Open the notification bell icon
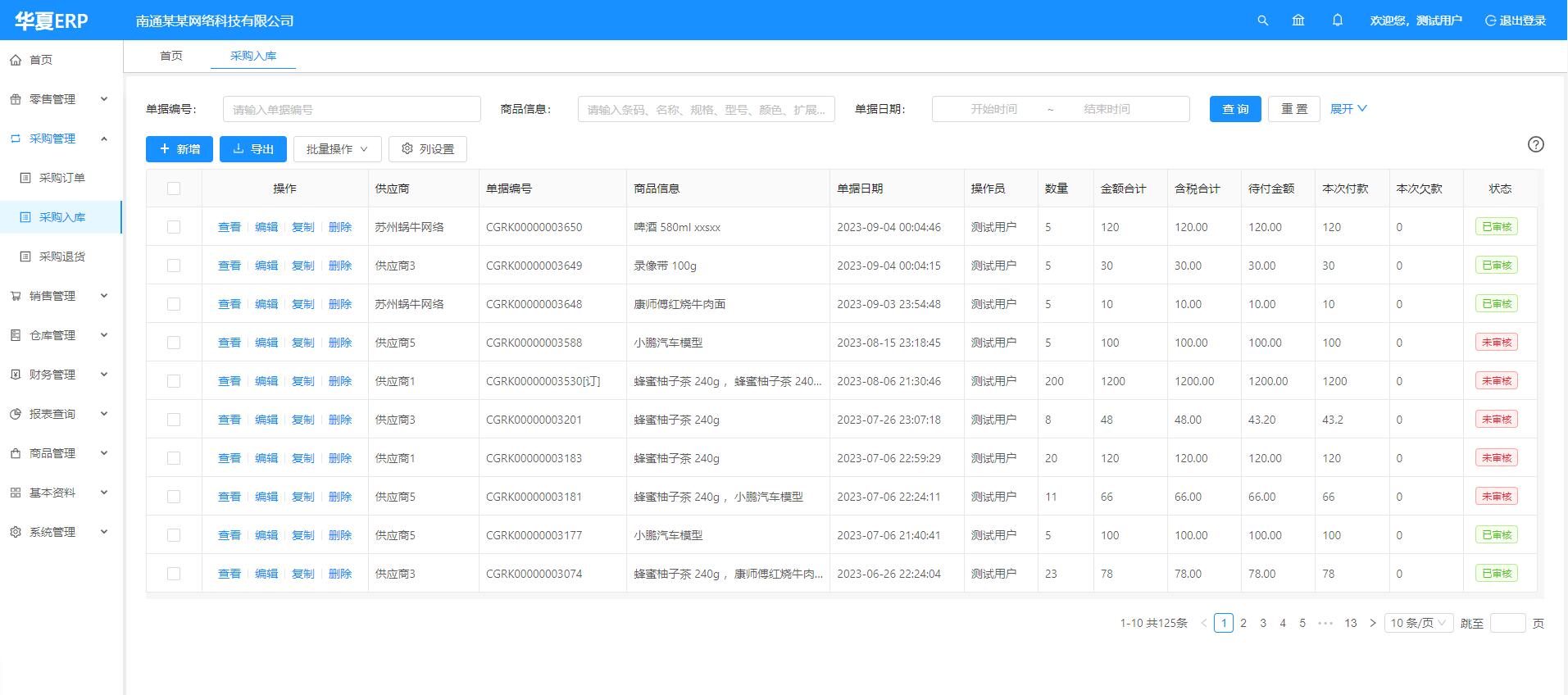1568x695 pixels. coord(1338,20)
